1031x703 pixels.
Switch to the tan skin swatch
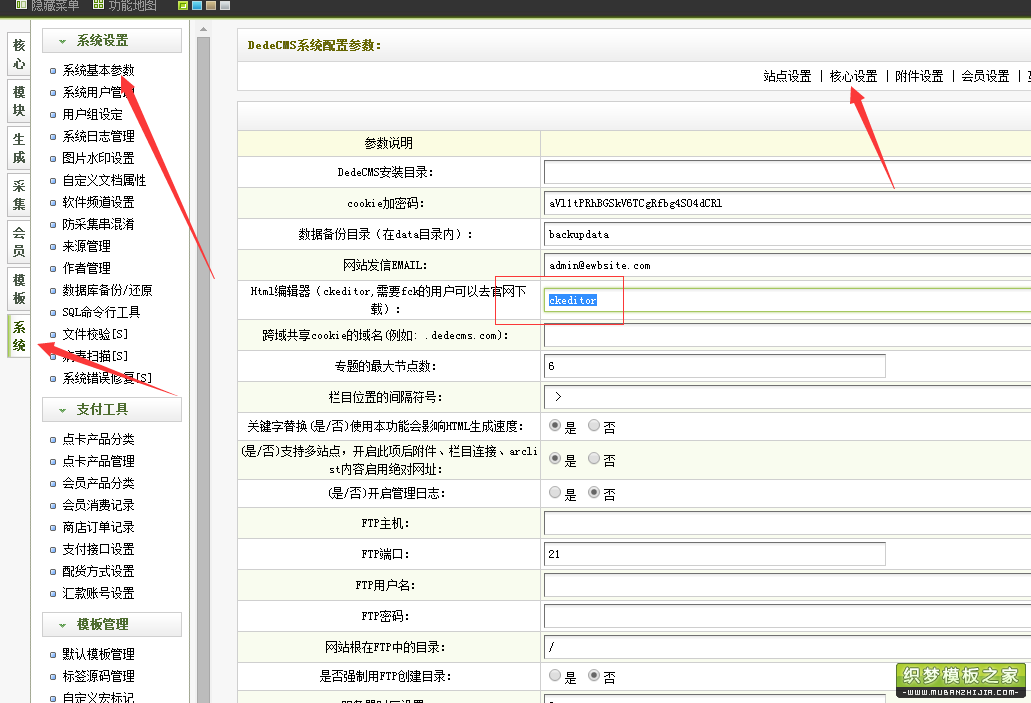click(211, 5)
